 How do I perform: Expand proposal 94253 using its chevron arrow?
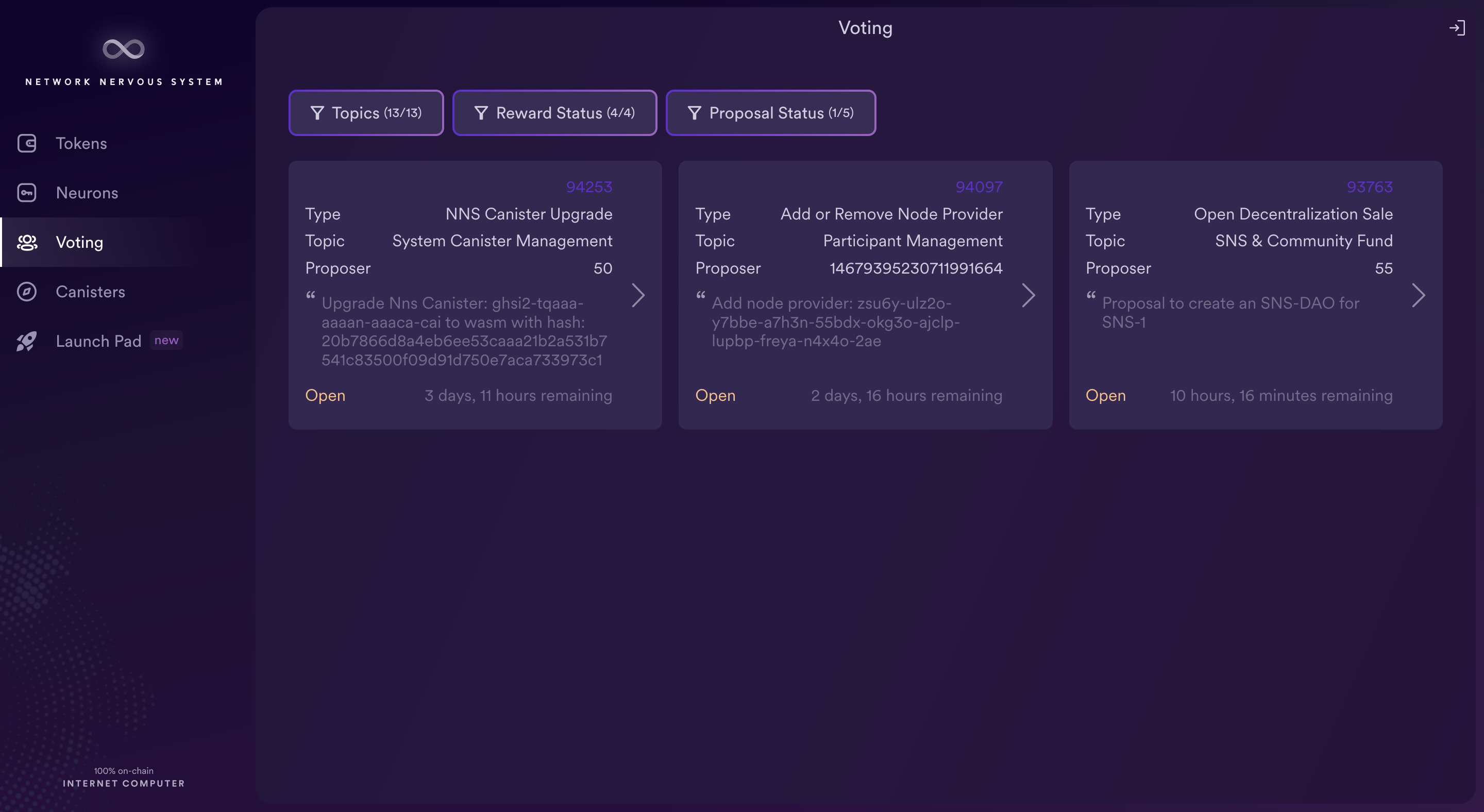(638, 295)
